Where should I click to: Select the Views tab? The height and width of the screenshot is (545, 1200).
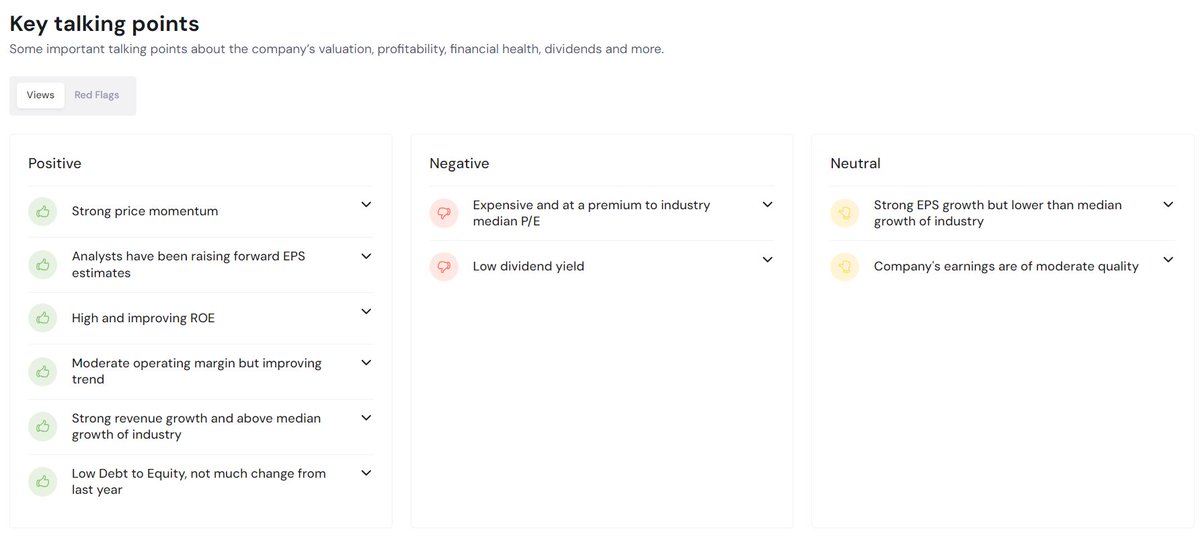(41, 95)
